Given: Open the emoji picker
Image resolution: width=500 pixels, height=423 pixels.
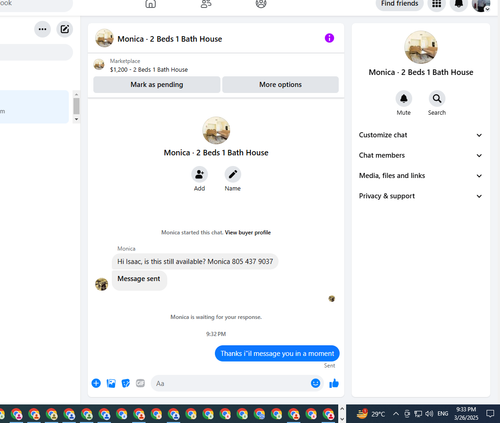Looking at the screenshot, I should coord(315,383).
